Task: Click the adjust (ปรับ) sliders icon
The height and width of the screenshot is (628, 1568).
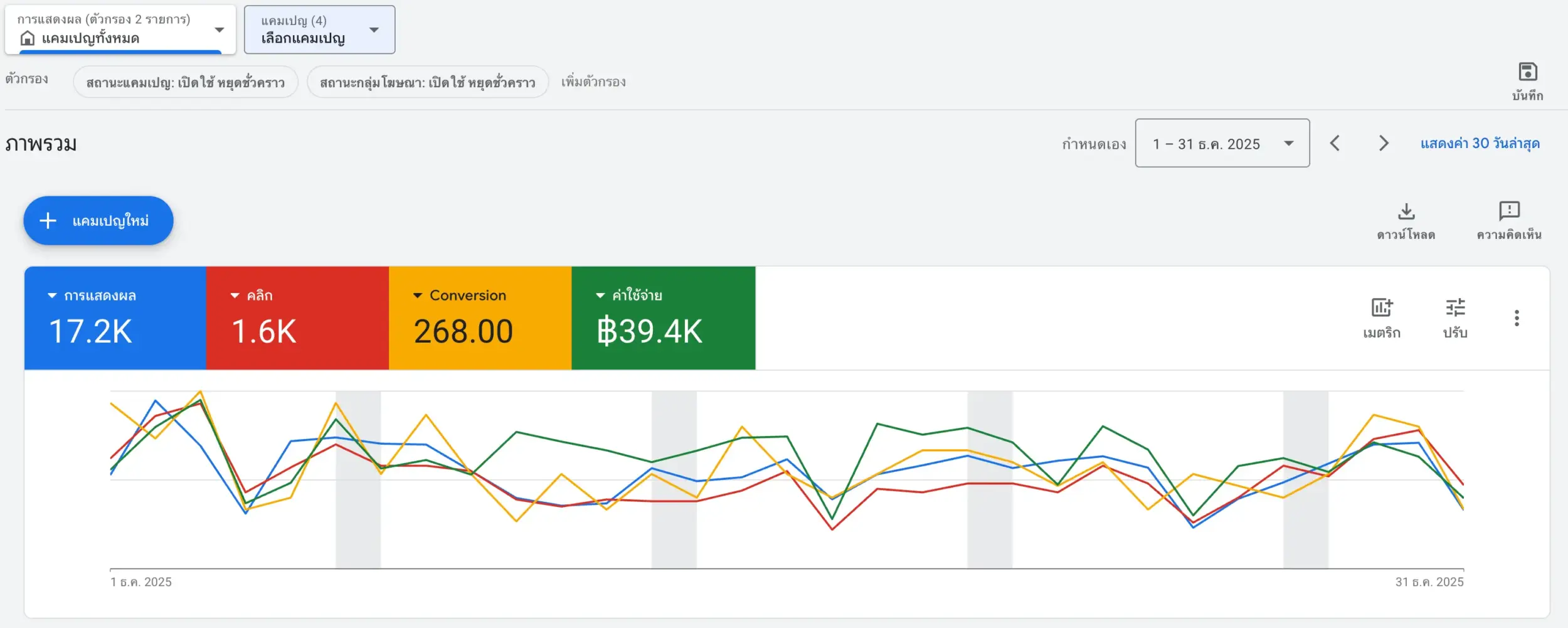Action: [1455, 308]
